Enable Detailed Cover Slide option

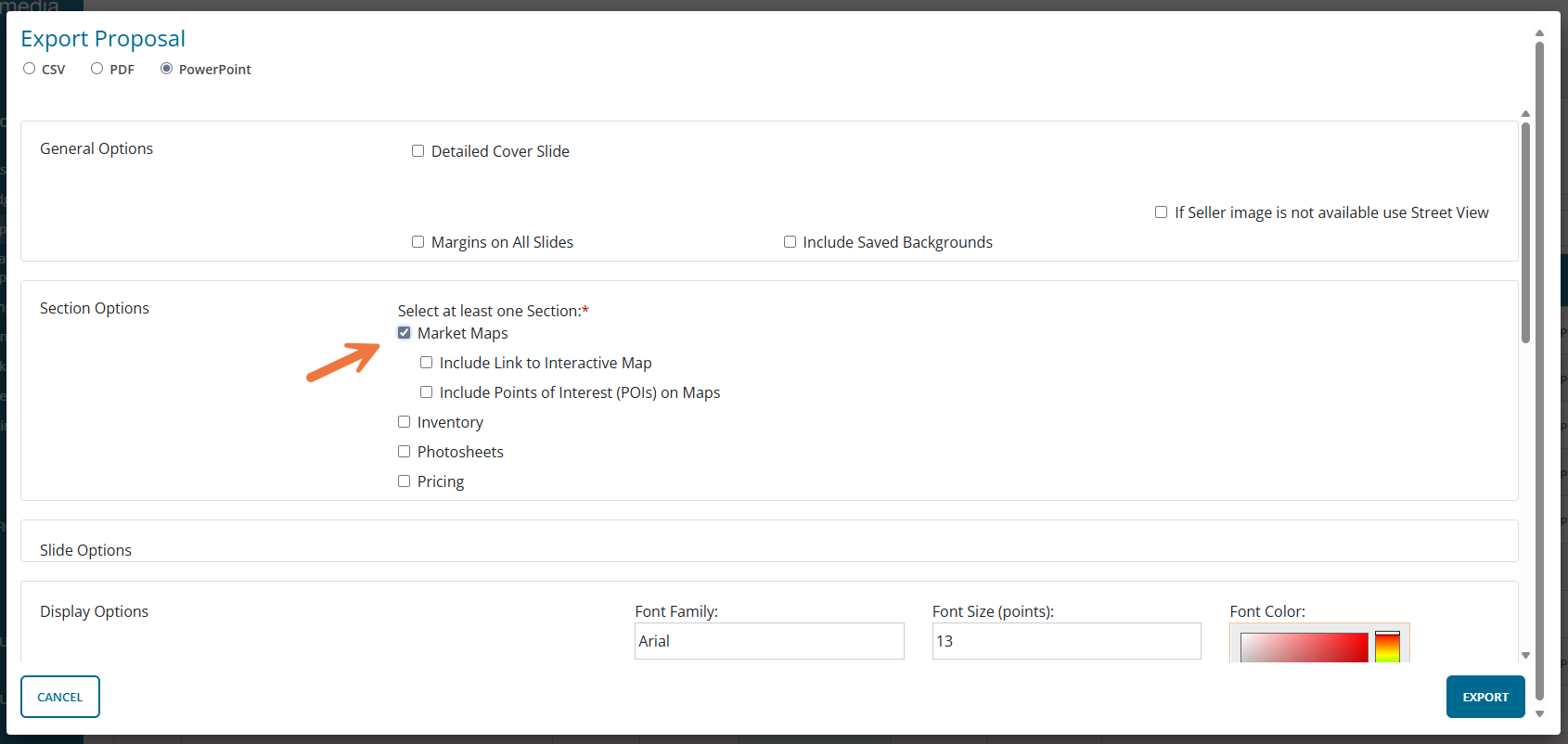tap(418, 151)
